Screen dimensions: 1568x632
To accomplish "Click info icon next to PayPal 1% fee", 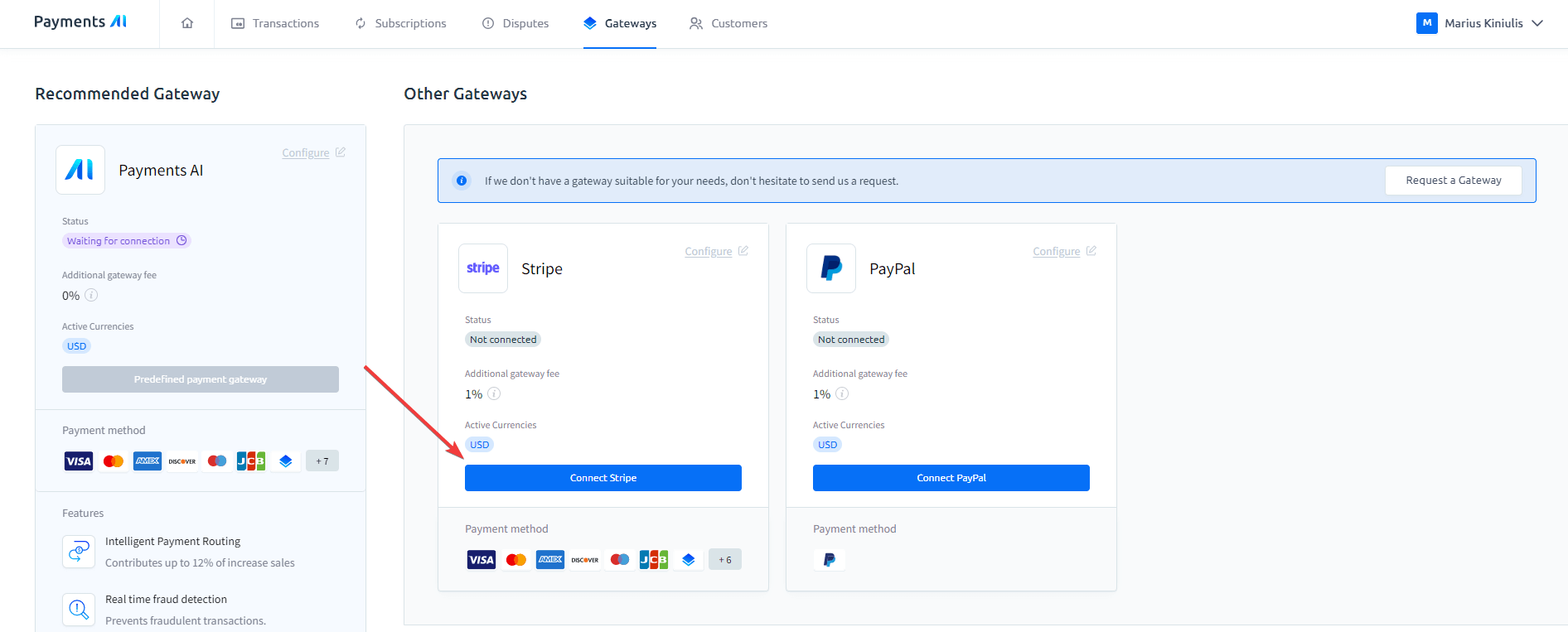I will point(842,393).
